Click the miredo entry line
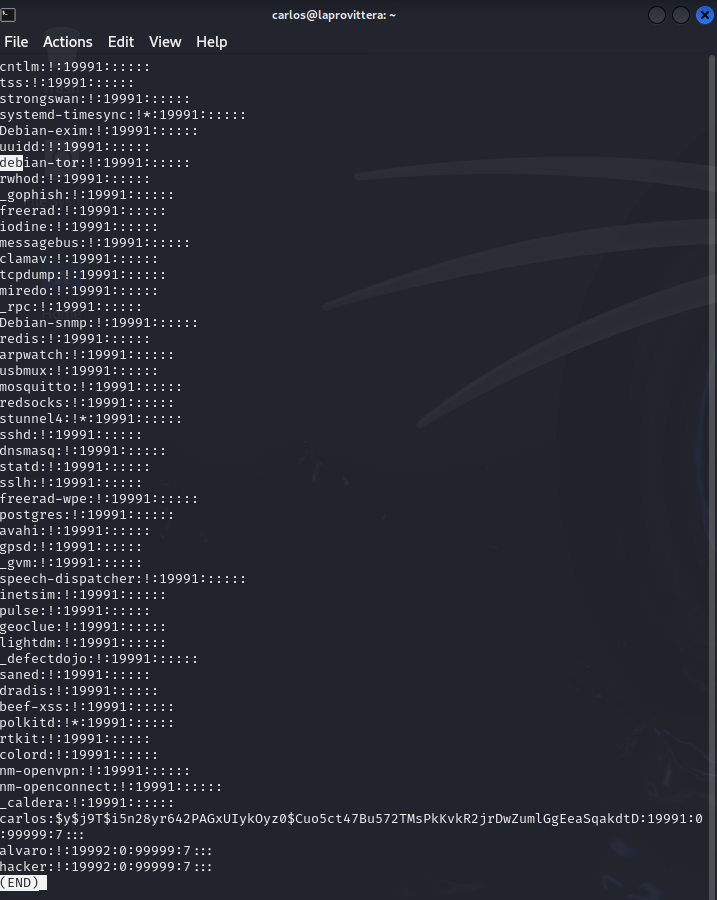The width and height of the screenshot is (717, 900). tap(79, 291)
